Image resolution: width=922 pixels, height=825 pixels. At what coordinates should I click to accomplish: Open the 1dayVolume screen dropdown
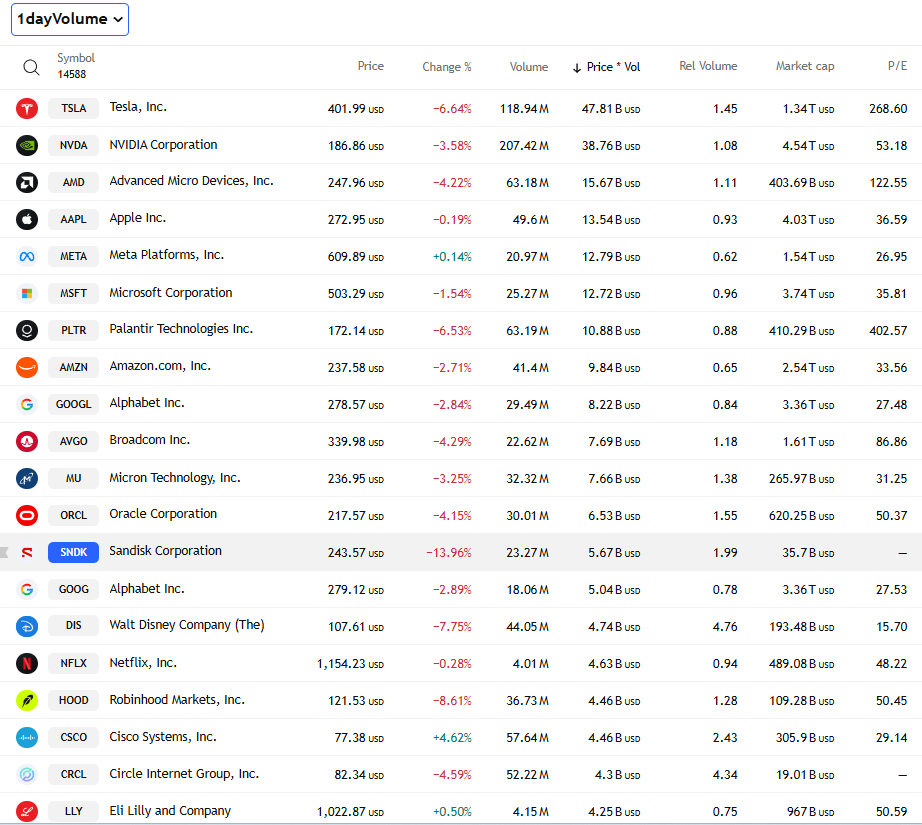(x=70, y=19)
